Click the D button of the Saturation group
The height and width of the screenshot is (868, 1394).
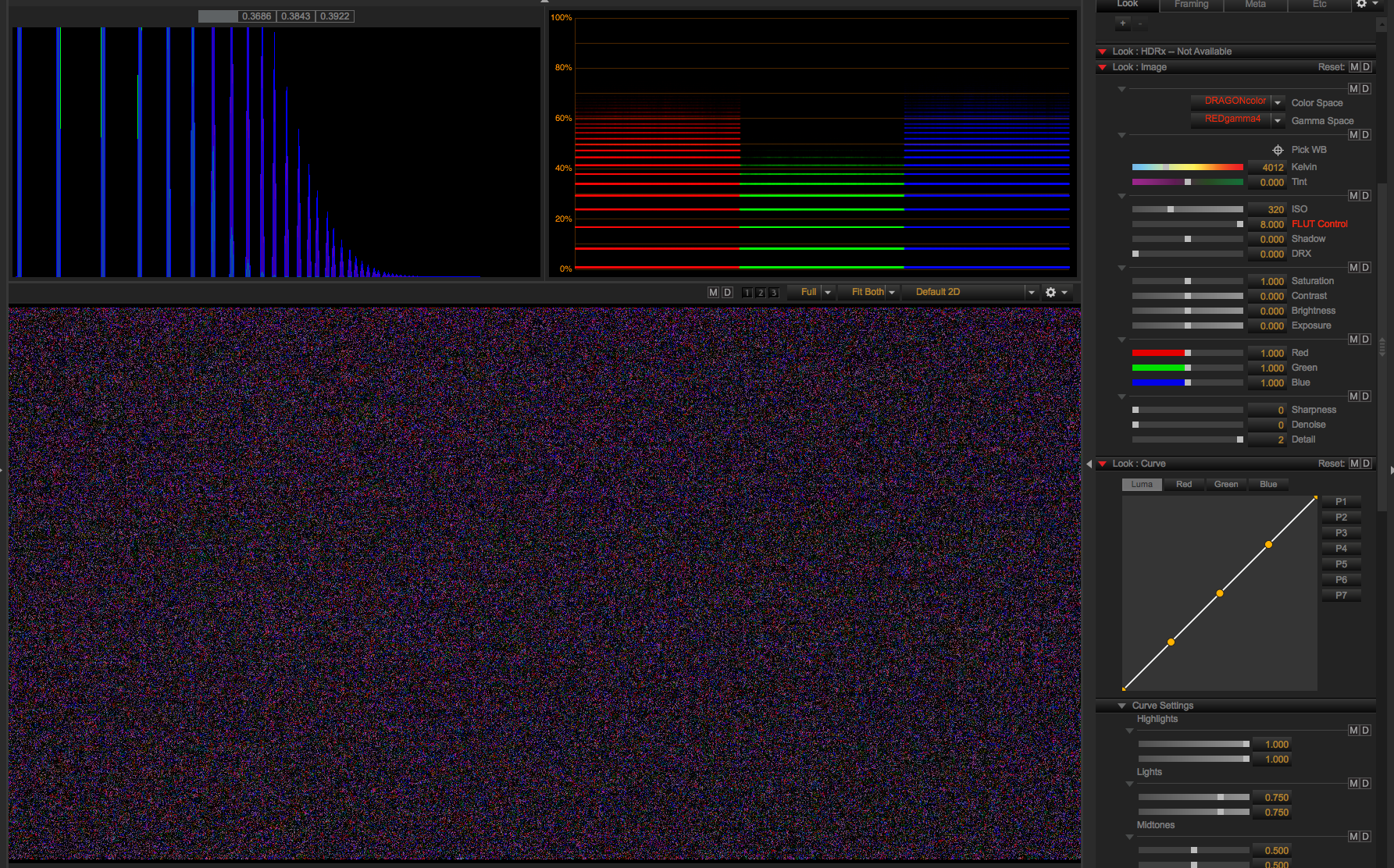tap(1366, 268)
